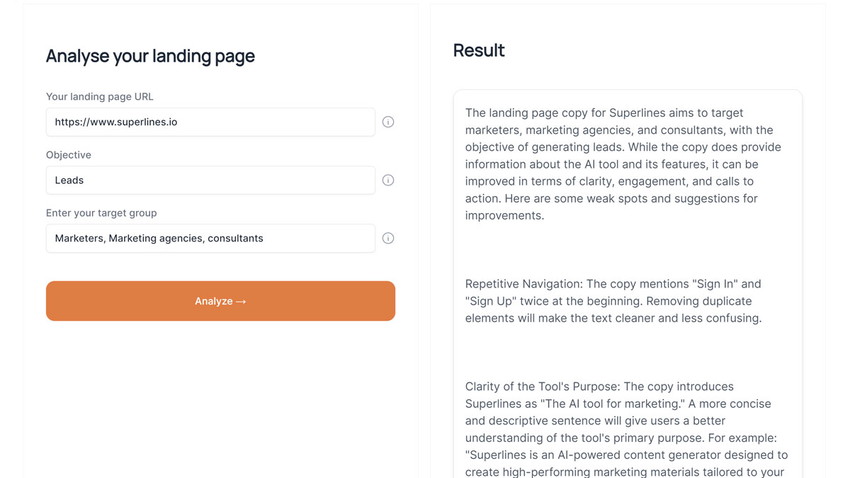Click the arrow inside the Analyze button
This screenshot has width=850, height=478.
click(241, 301)
